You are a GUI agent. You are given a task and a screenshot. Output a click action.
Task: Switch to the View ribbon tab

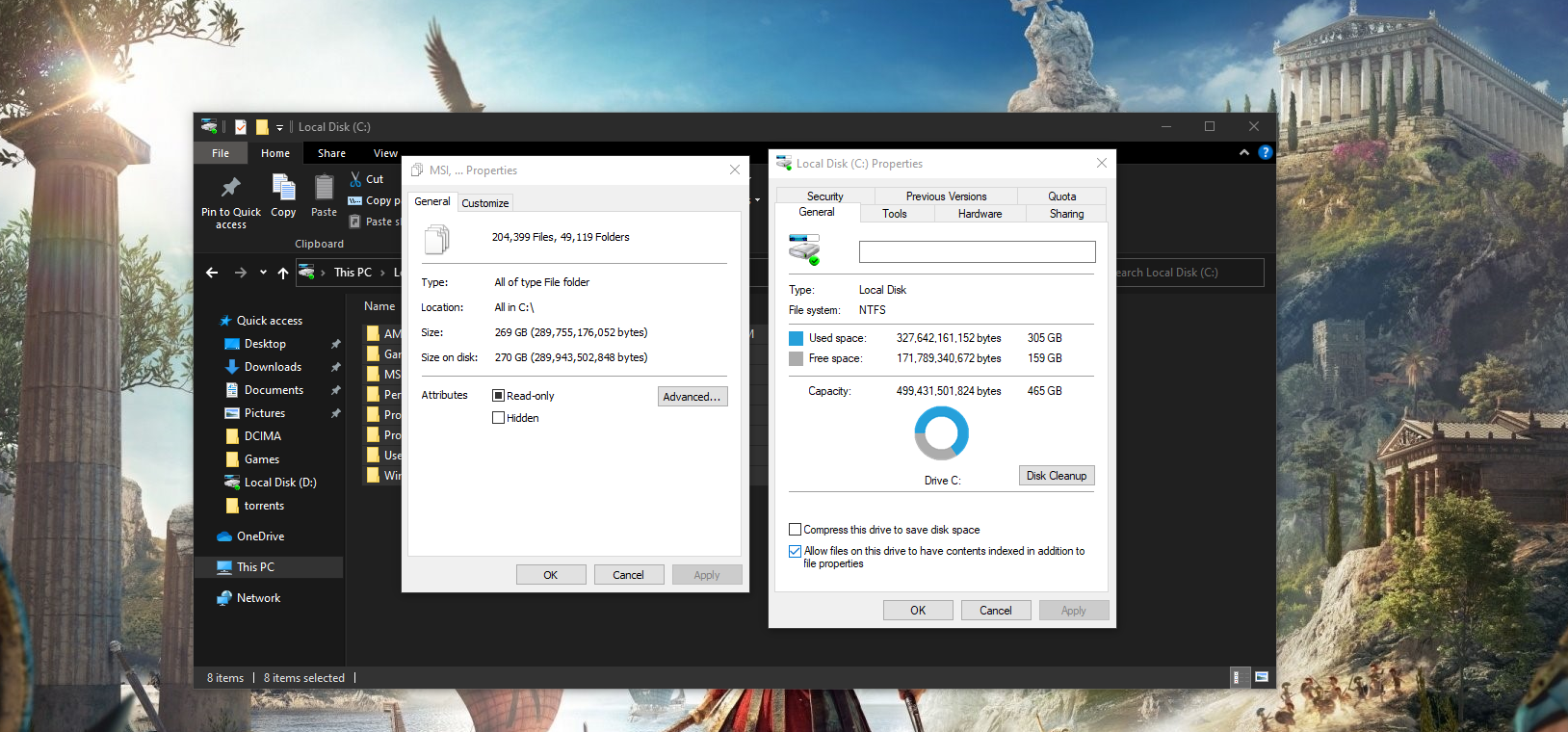(385, 153)
